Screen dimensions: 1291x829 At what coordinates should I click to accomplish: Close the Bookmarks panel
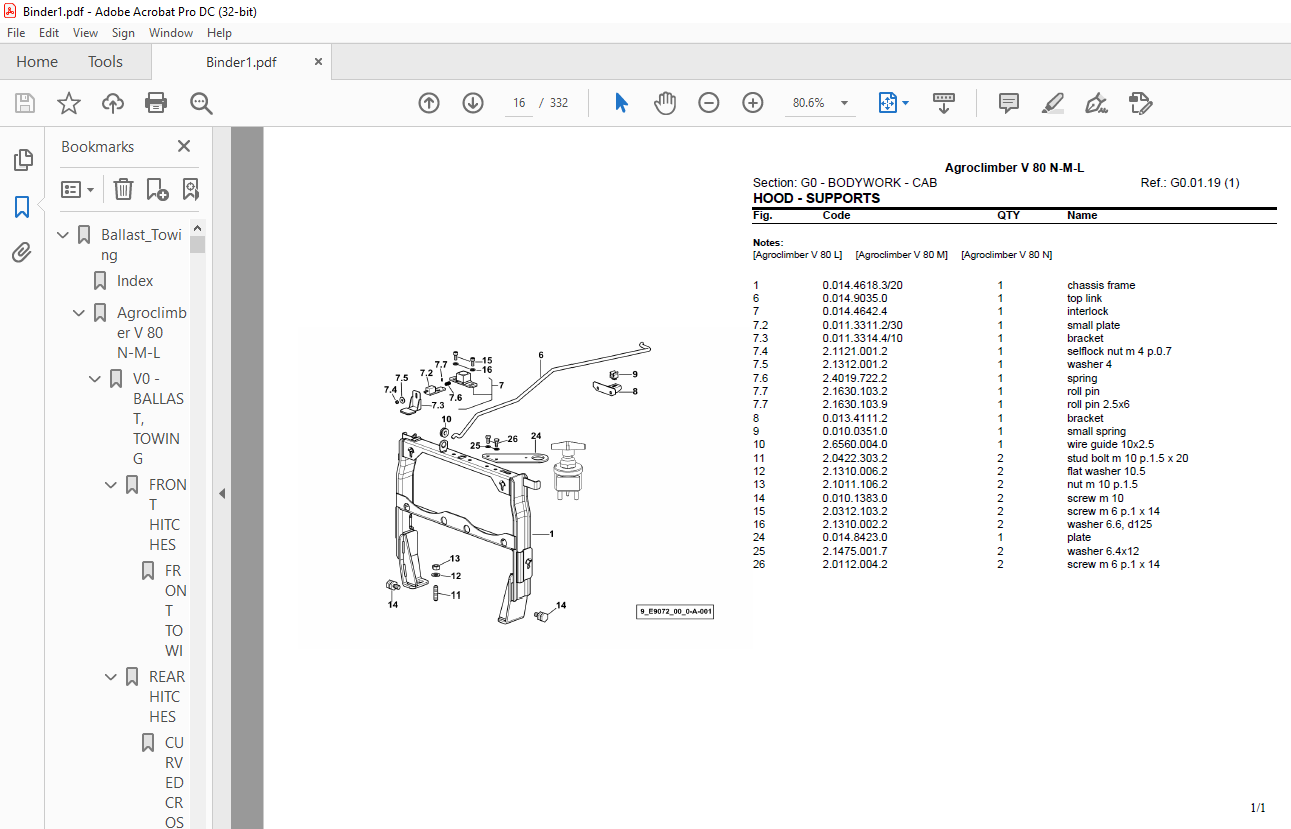coord(184,146)
